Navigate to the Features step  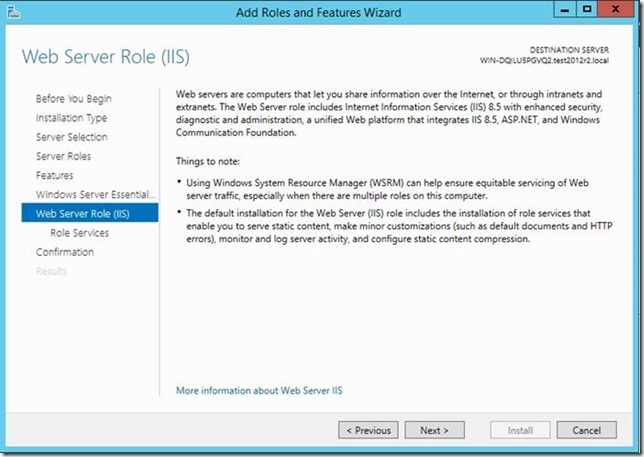tap(54, 175)
